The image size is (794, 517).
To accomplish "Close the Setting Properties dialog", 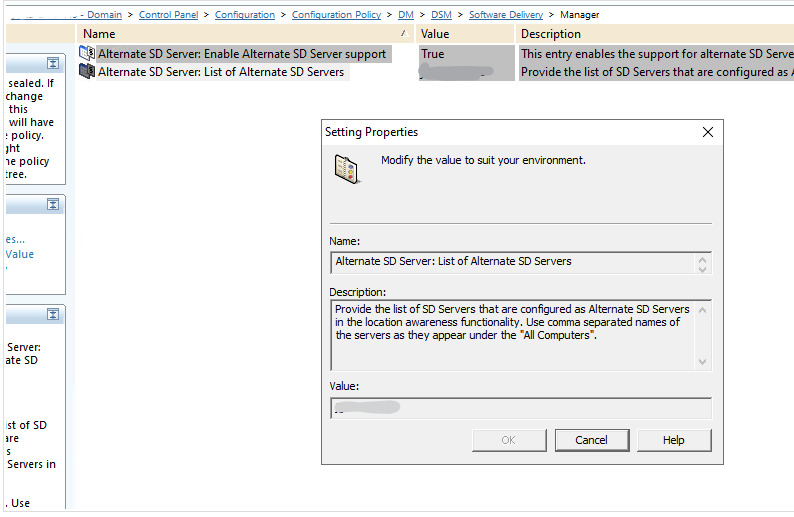I will pyautogui.click(x=708, y=132).
